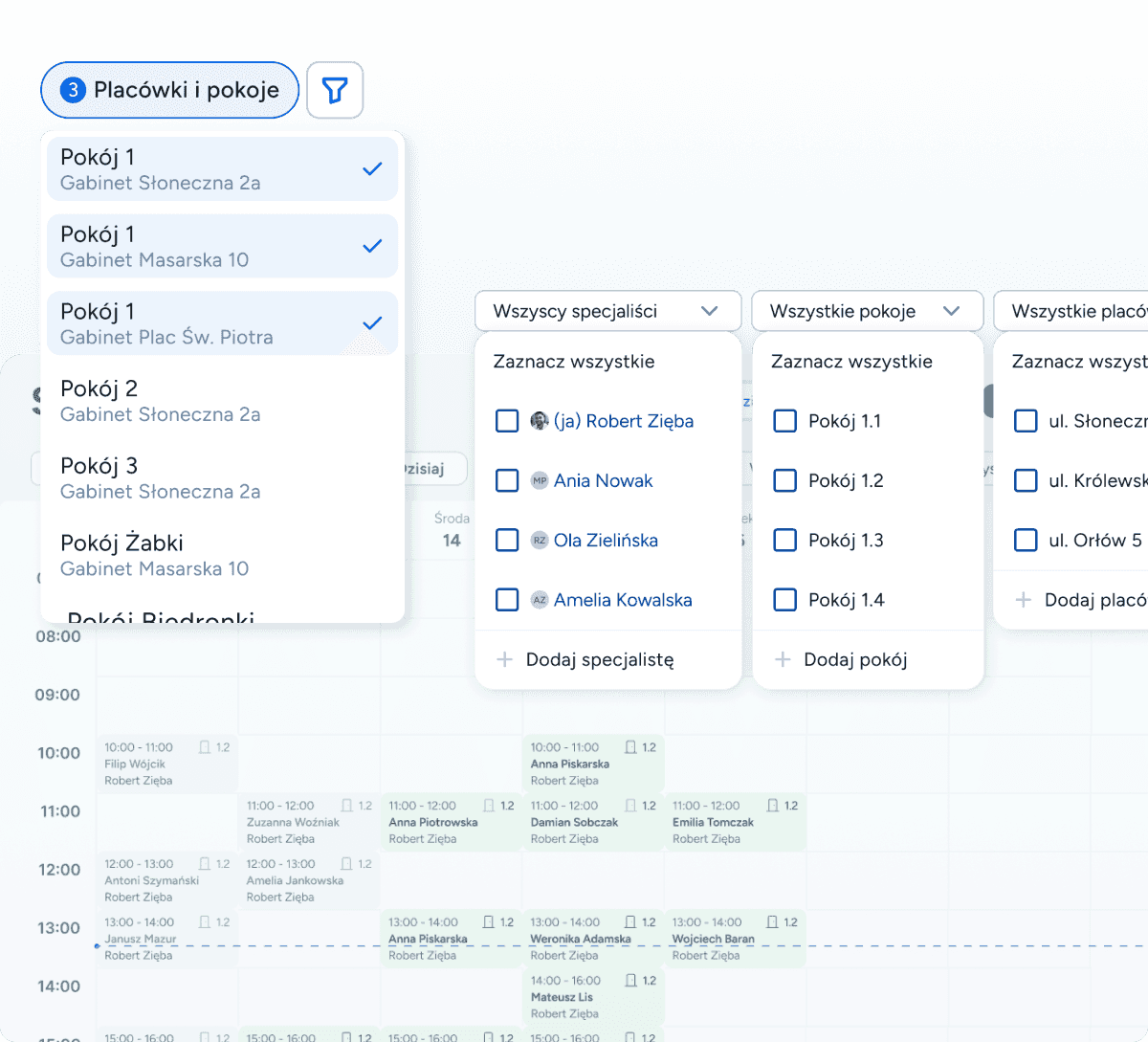Click Zaznacz wszystkie in the rooms list
The image size is (1148, 1042).
851,362
